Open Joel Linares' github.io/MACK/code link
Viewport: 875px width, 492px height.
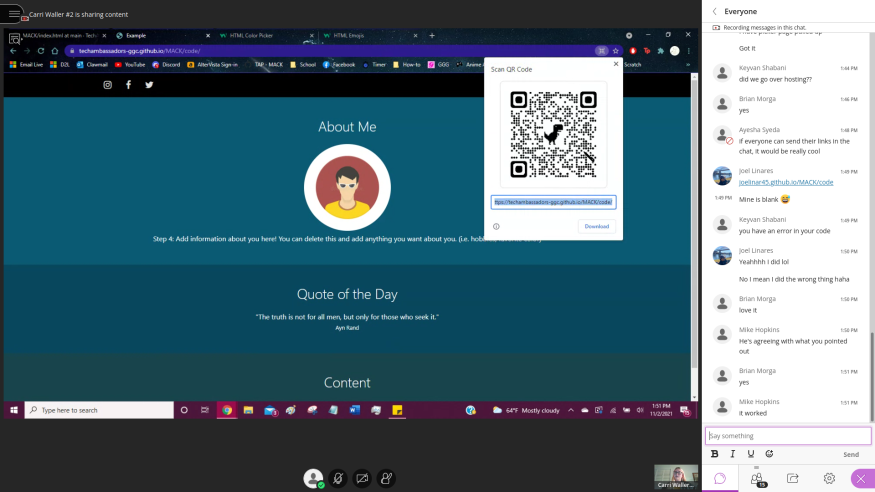click(x=786, y=182)
